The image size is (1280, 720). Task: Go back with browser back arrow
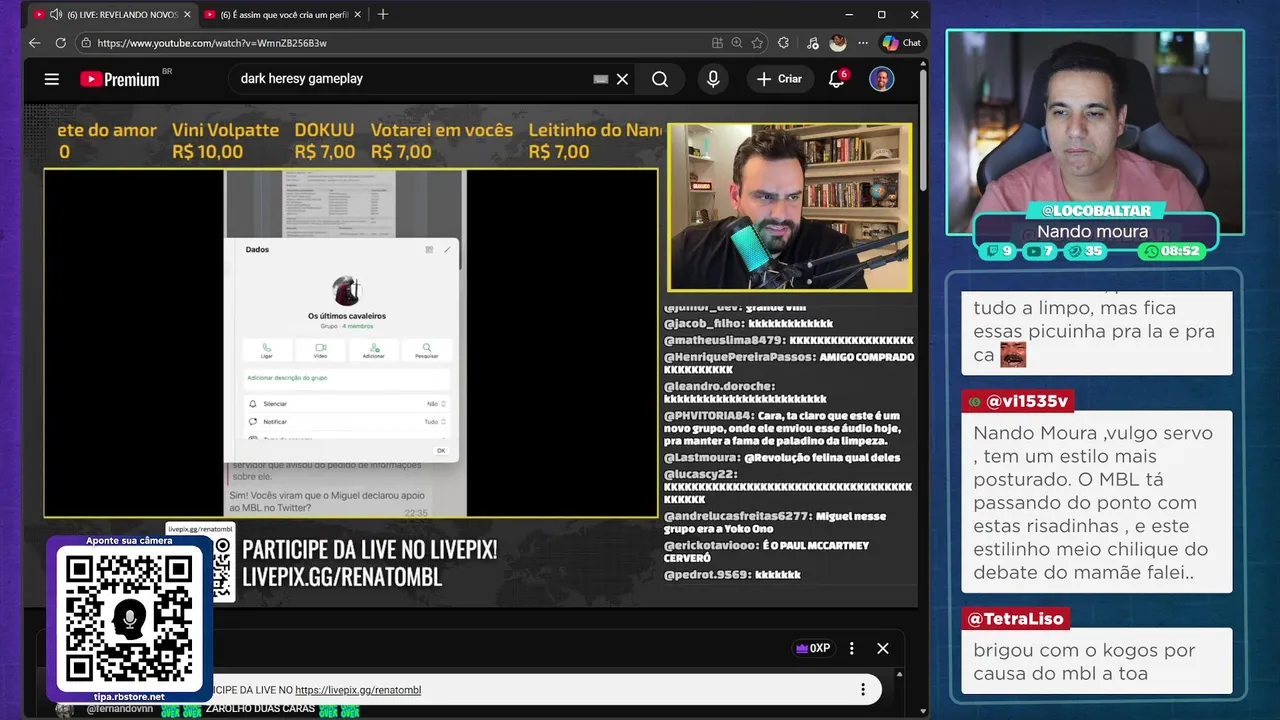[34, 43]
